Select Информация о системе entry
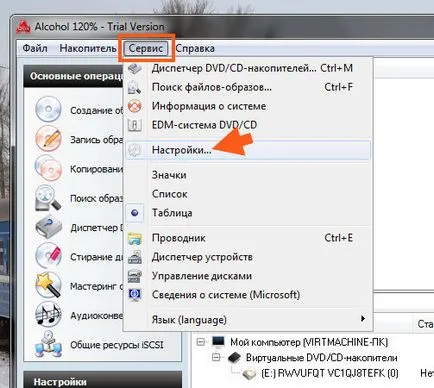Screen dimensions: 434x388 [248, 106]
